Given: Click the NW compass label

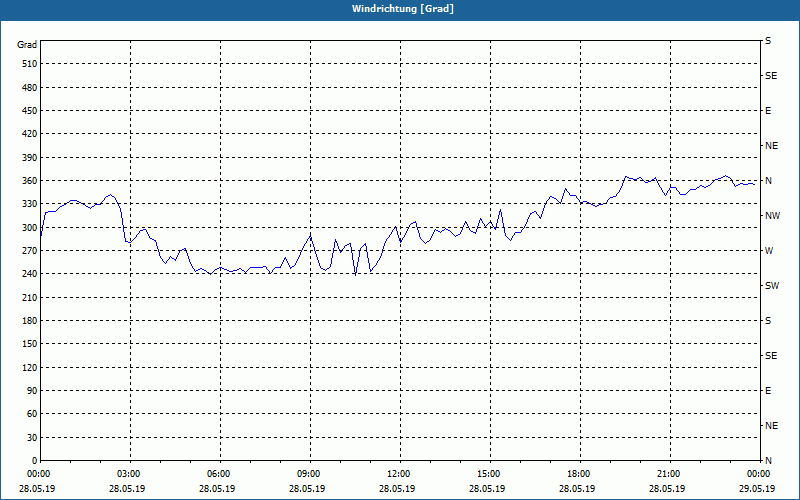Looking at the screenshot, I should point(772,216).
